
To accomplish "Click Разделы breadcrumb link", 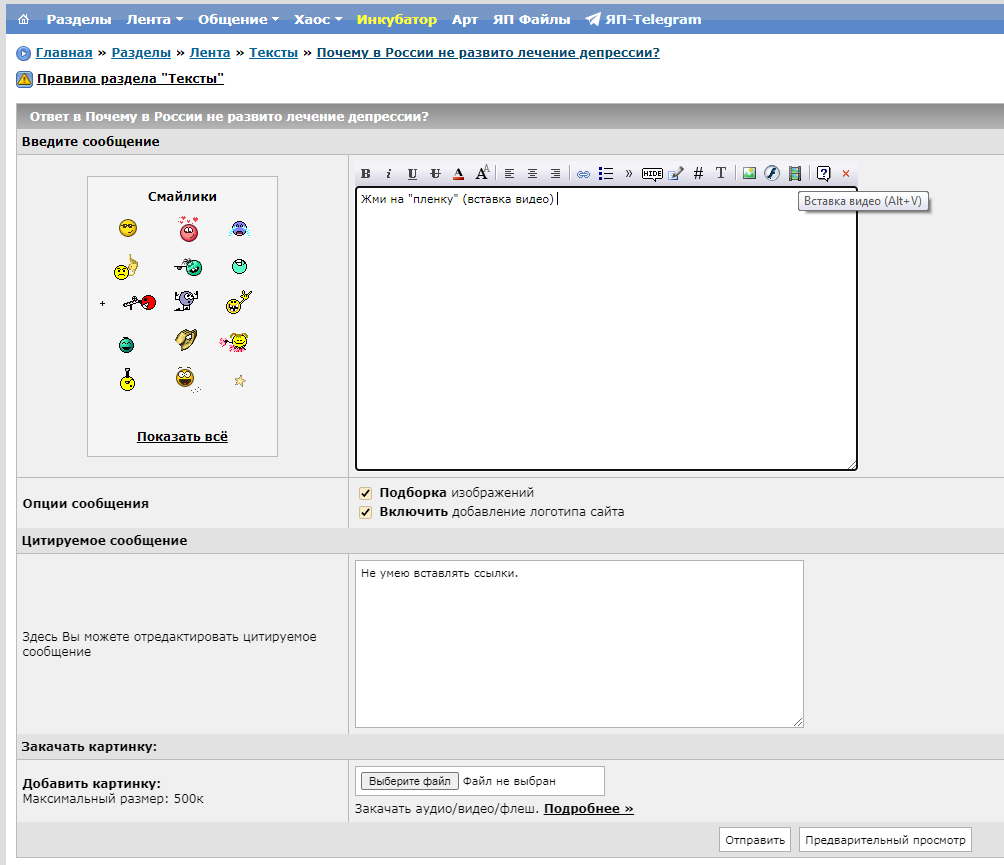I will click(x=141, y=53).
